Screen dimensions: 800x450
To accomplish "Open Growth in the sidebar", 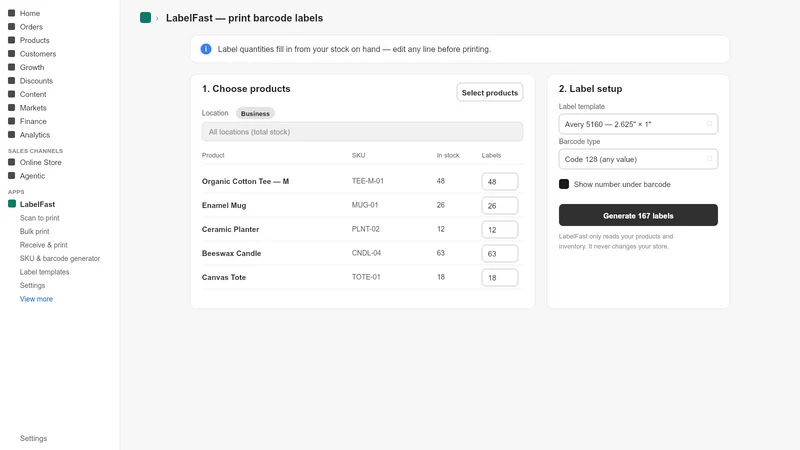I will pyautogui.click(x=32, y=67).
